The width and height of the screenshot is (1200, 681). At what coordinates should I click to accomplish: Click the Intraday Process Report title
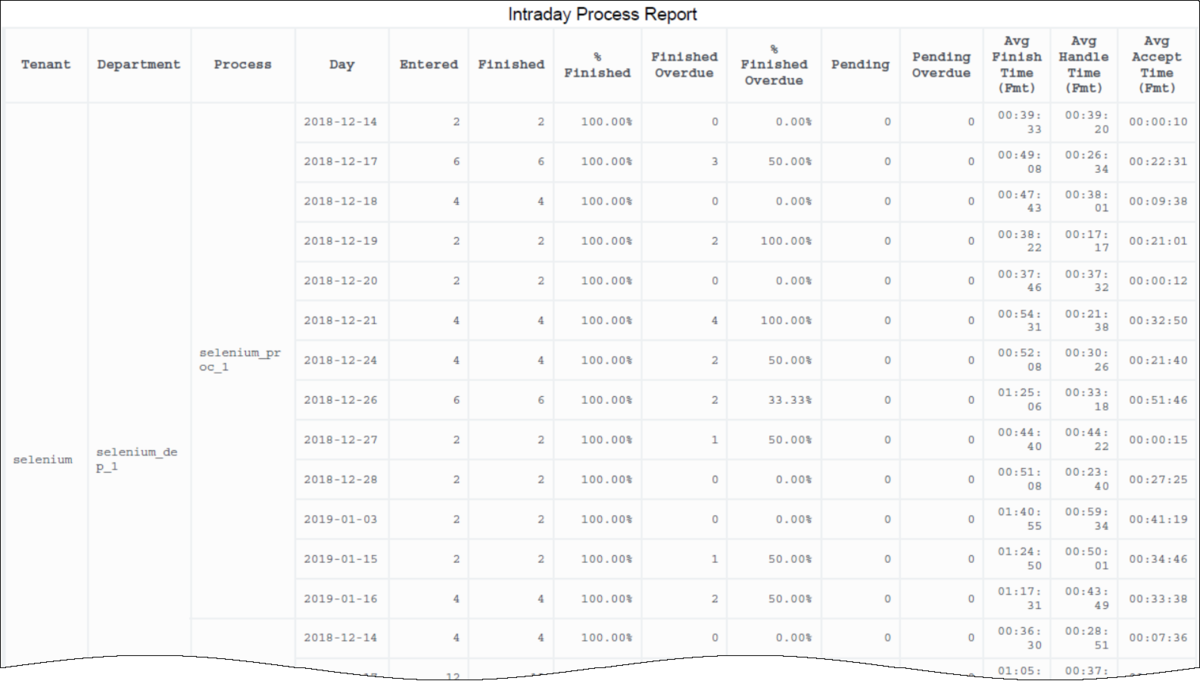602,14
